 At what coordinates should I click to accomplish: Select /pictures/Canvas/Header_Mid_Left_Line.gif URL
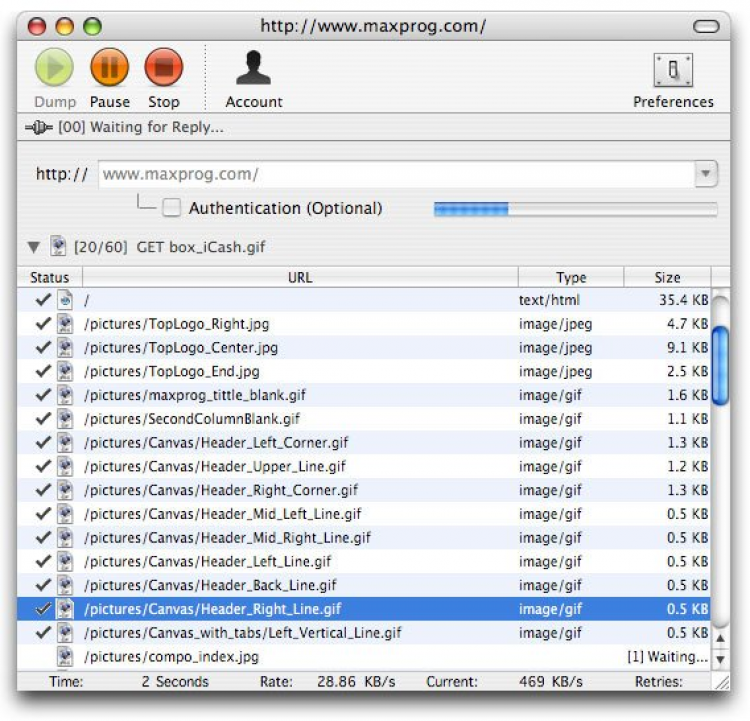pyautogui.click(x=222, y=514)
